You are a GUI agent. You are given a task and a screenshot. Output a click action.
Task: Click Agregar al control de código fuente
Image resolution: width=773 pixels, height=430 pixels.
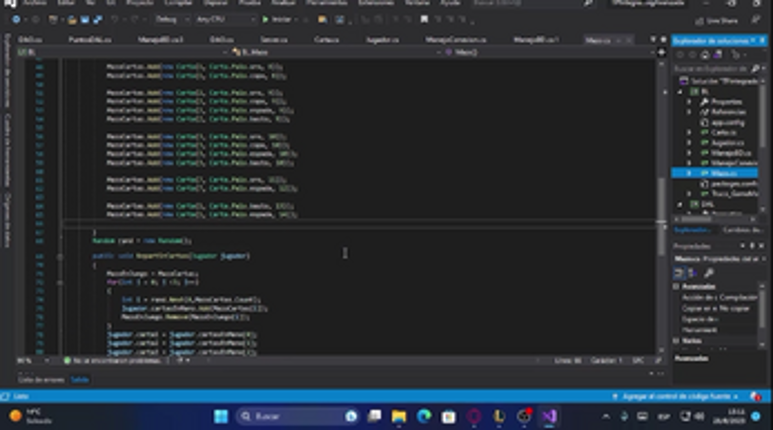[x=675, y=396]
